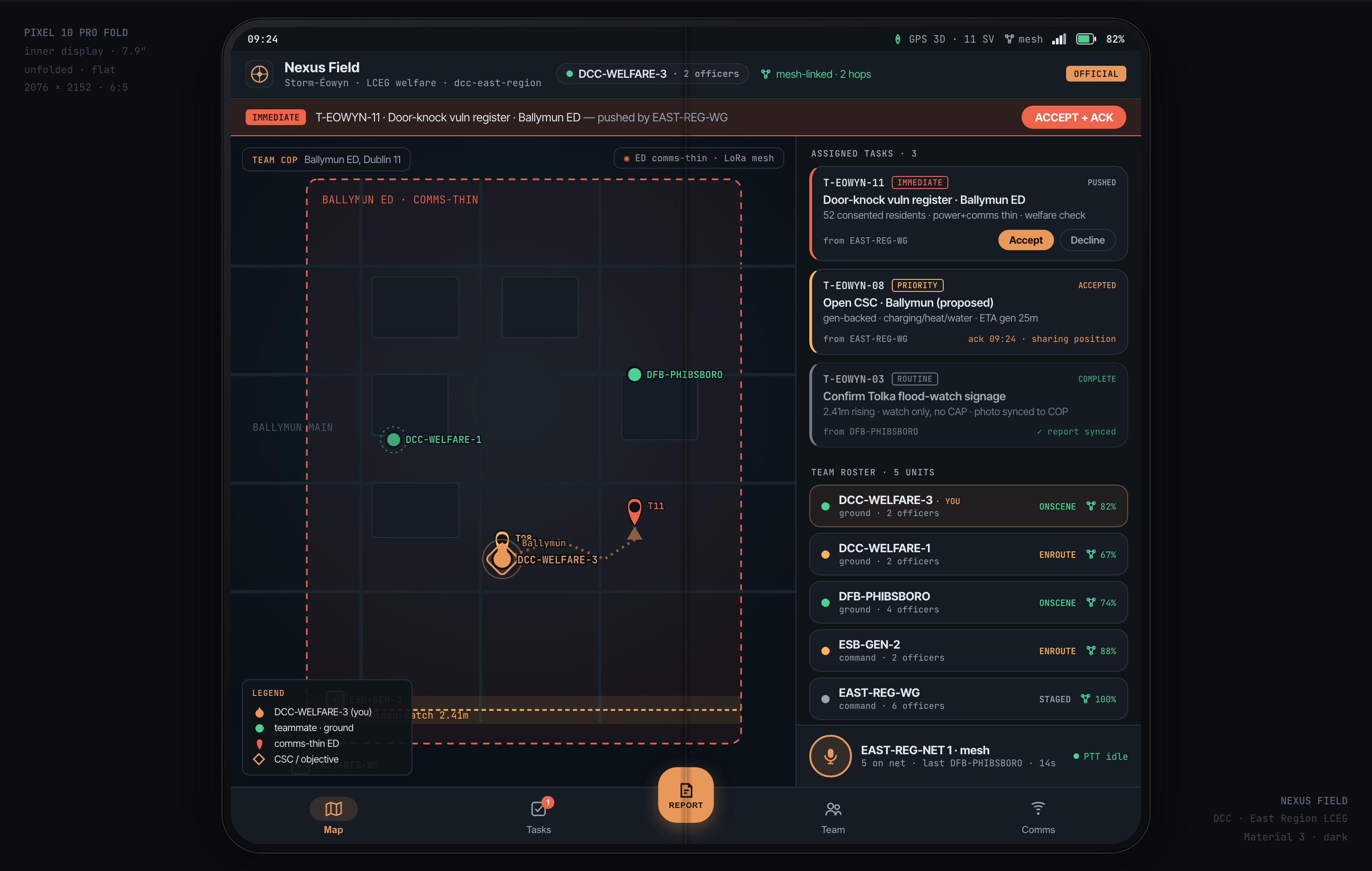Select DCC-WELFARE-3 YOU roster row
Viewport: 1372px width, 871px height.
[x=969, y=506]
